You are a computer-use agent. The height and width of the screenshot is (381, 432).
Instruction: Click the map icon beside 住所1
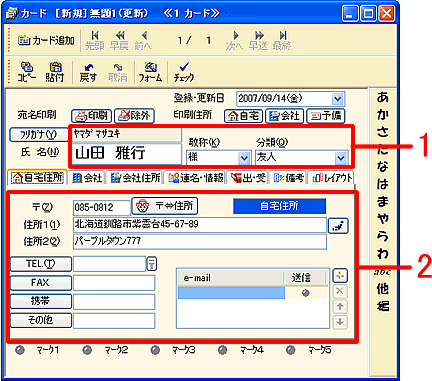(338, 226)
